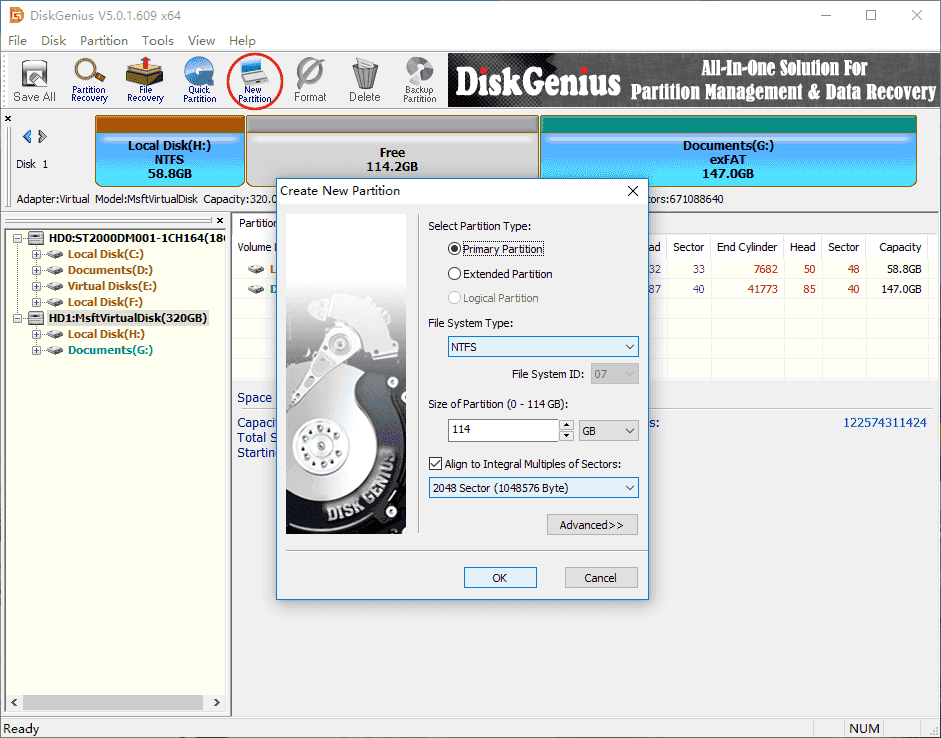Click the Documents(D:) drive icon
This screenshot has height=738, width=941.
(x=55, y=271)
